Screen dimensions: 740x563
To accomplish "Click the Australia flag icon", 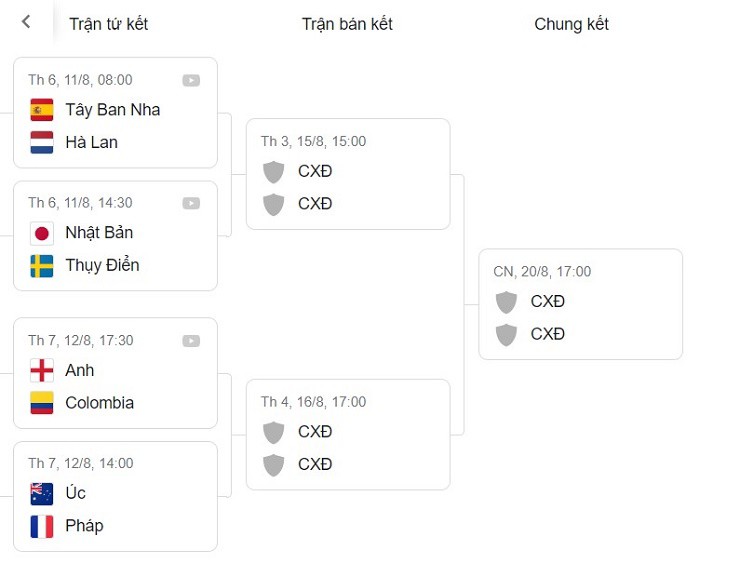I will (x=42, y=494).
